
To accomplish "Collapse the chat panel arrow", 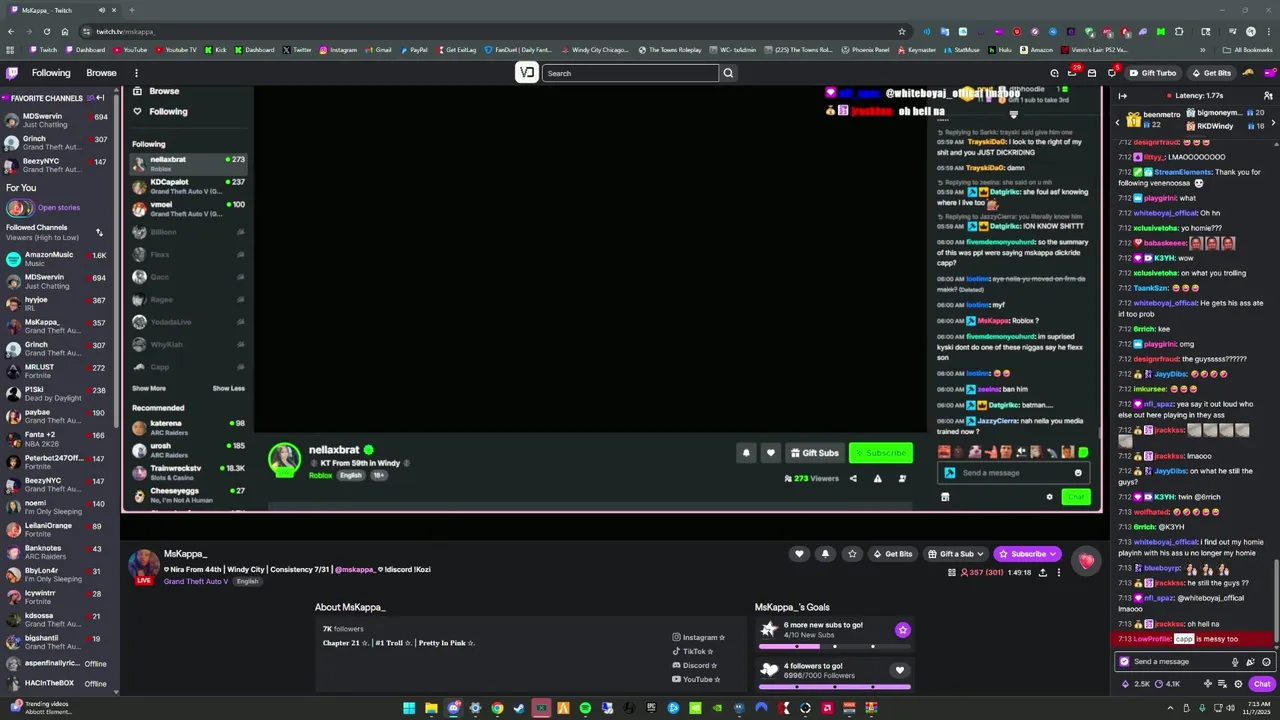I will 1122,96.
